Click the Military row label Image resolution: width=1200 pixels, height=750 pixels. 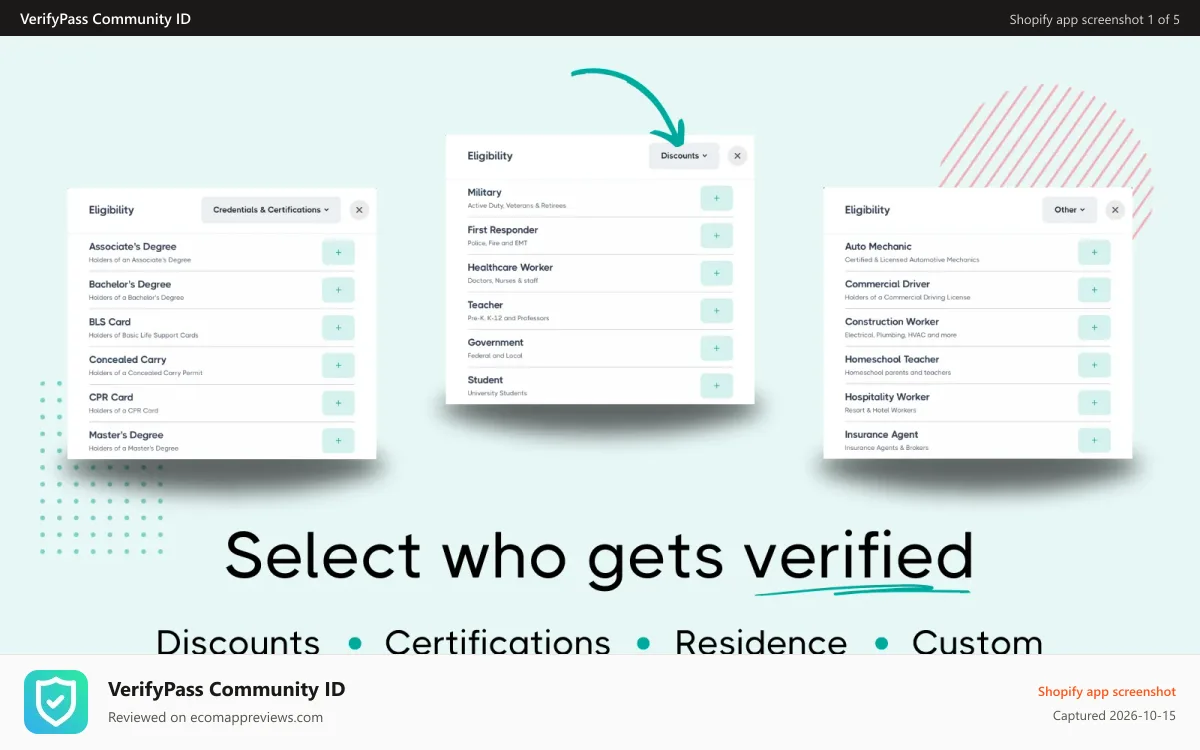click(485, 192)
